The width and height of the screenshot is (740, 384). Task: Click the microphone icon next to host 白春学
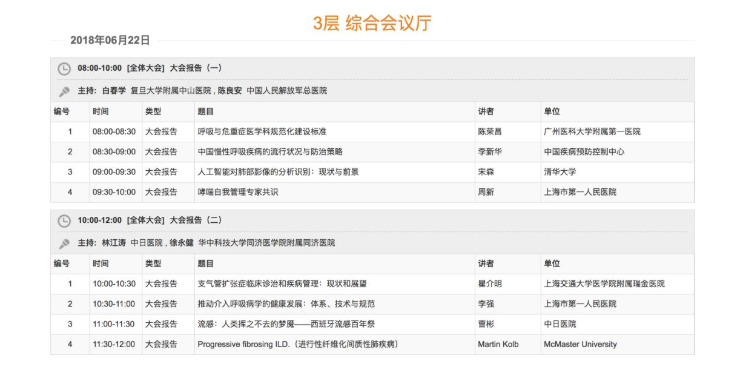click(x=64, y=91)
